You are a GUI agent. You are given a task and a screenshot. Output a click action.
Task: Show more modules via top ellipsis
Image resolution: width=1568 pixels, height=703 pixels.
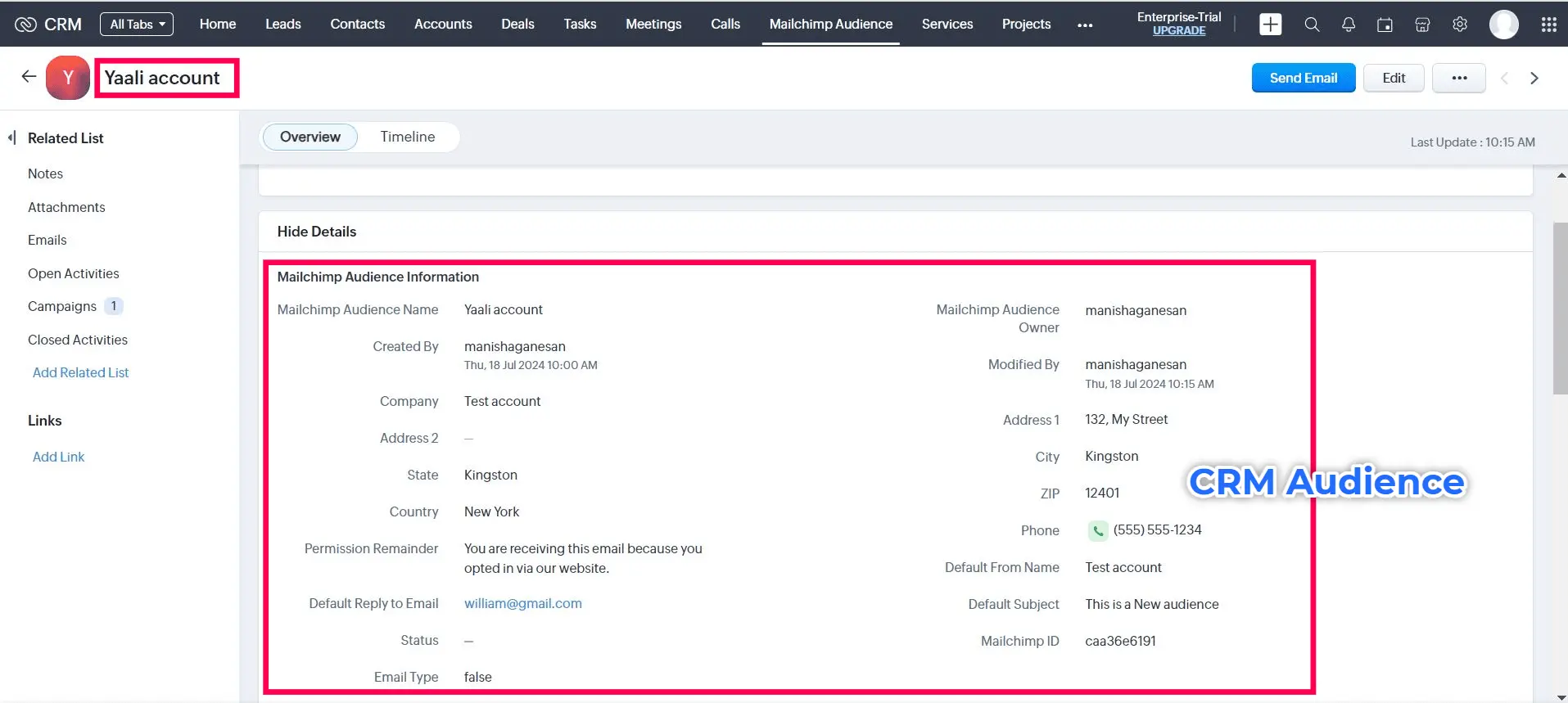click(x=1085, y=25)
